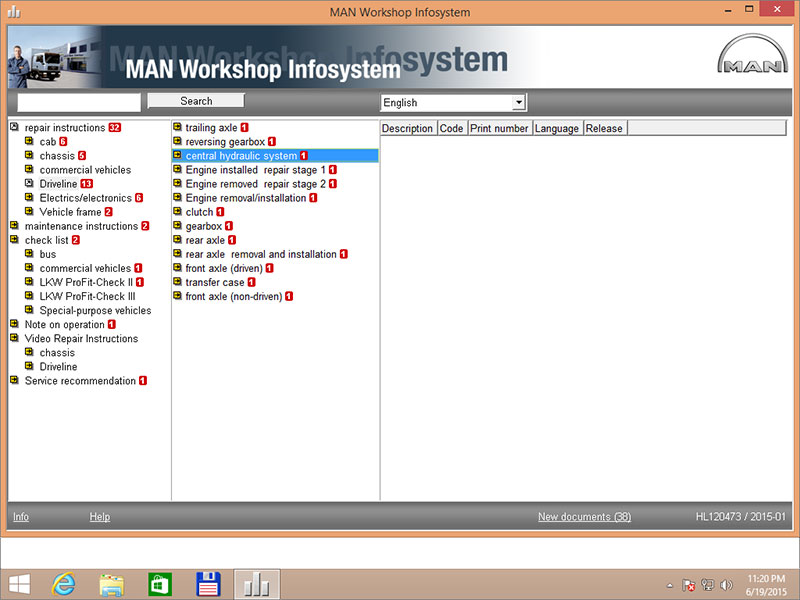The image size is (800, 600).
Task: Click the arrow icon beside LKW ProFit-Check II
Action: 30,282
